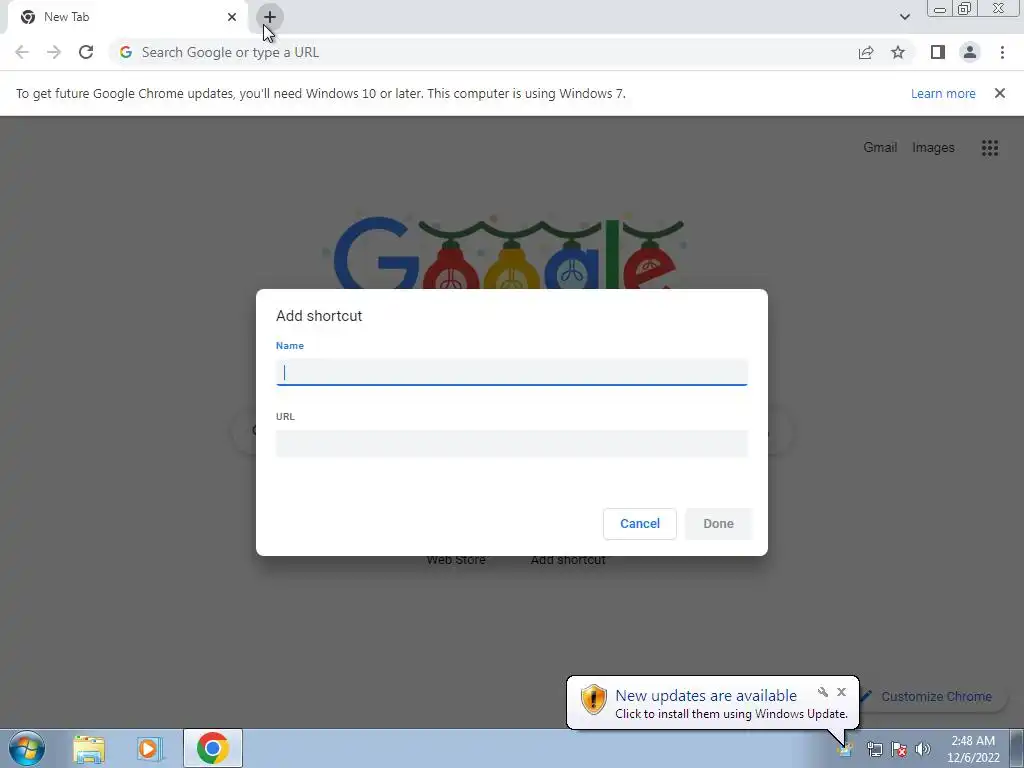Click Windows Update tray icon
The width and height of the screenshot is (1024, 768).
coord(846,749)
